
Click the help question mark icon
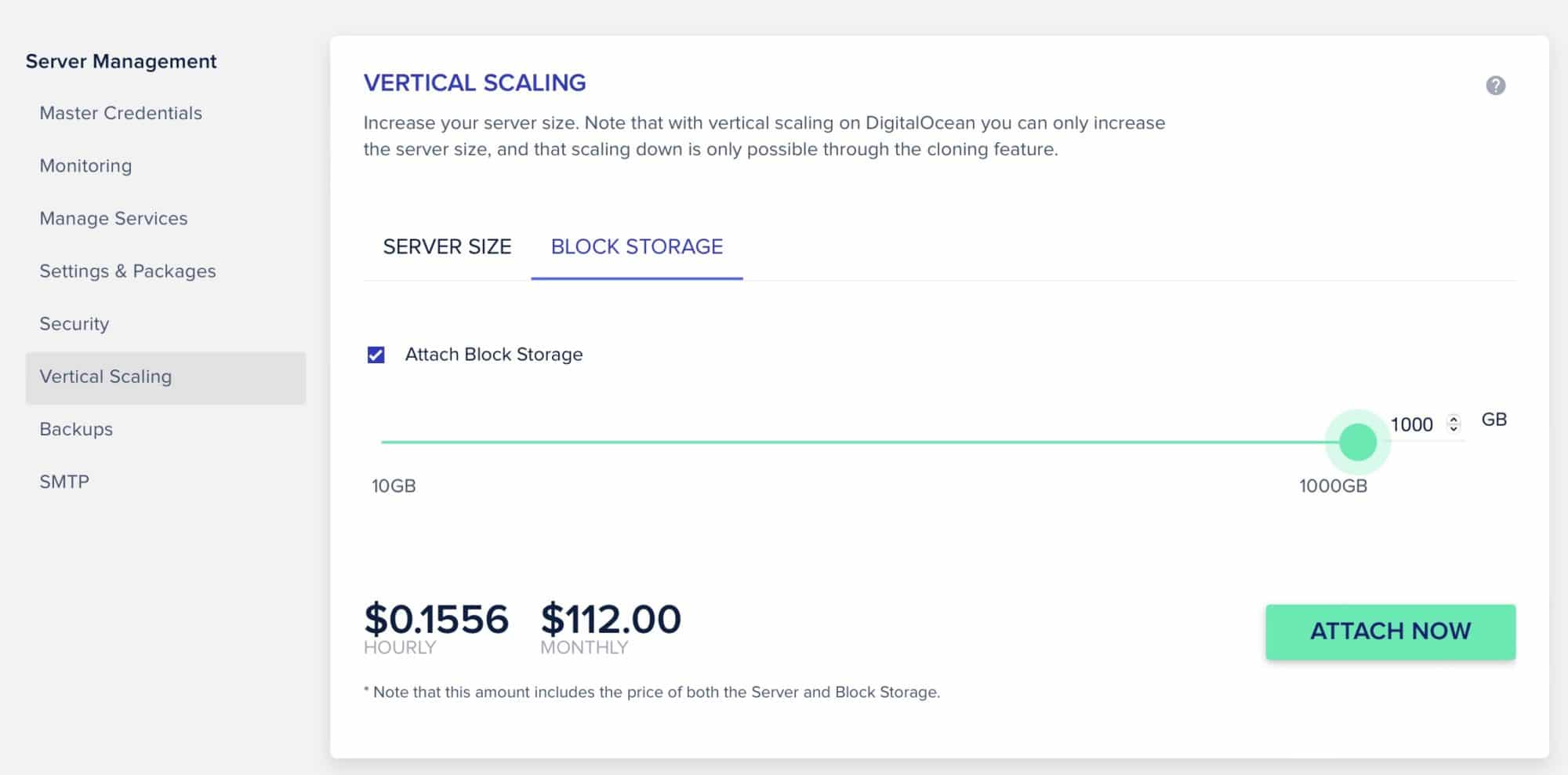pos(1495,86)
